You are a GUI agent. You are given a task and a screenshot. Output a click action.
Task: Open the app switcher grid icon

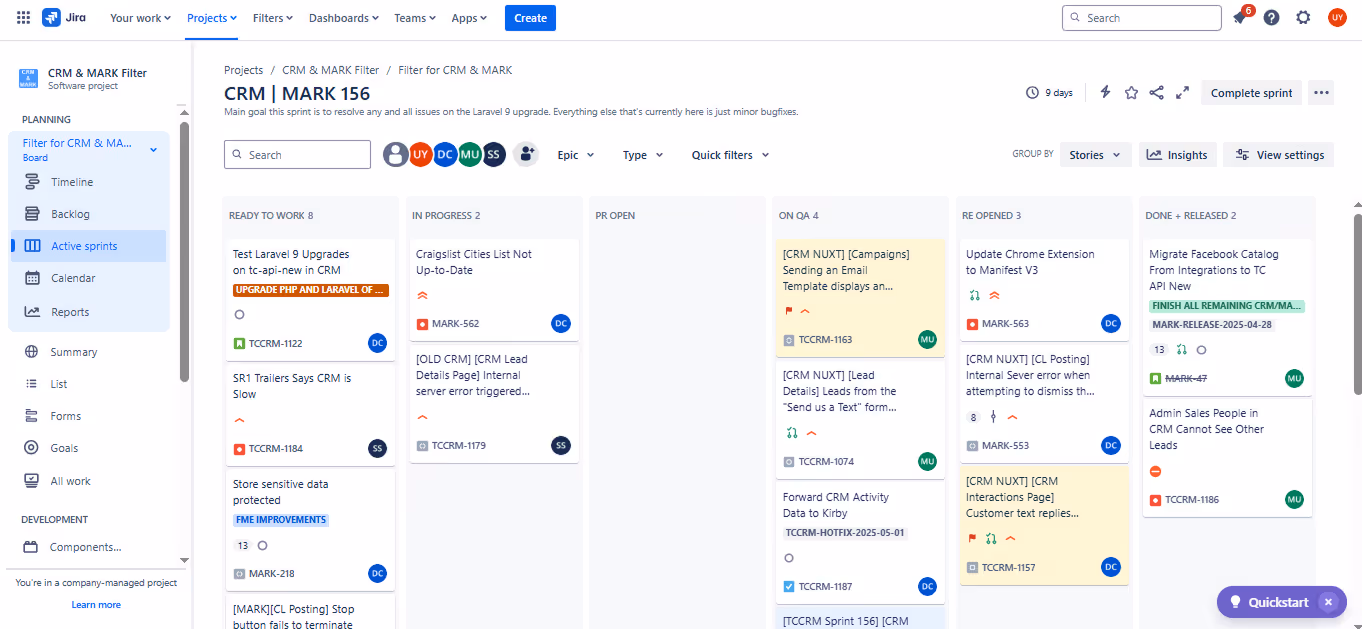pos(23,18)
